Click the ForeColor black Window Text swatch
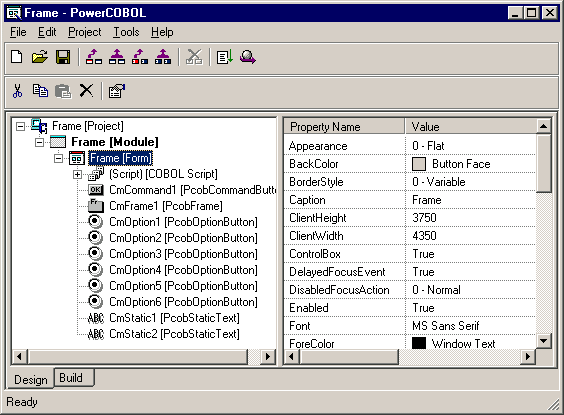 (419, 343)
